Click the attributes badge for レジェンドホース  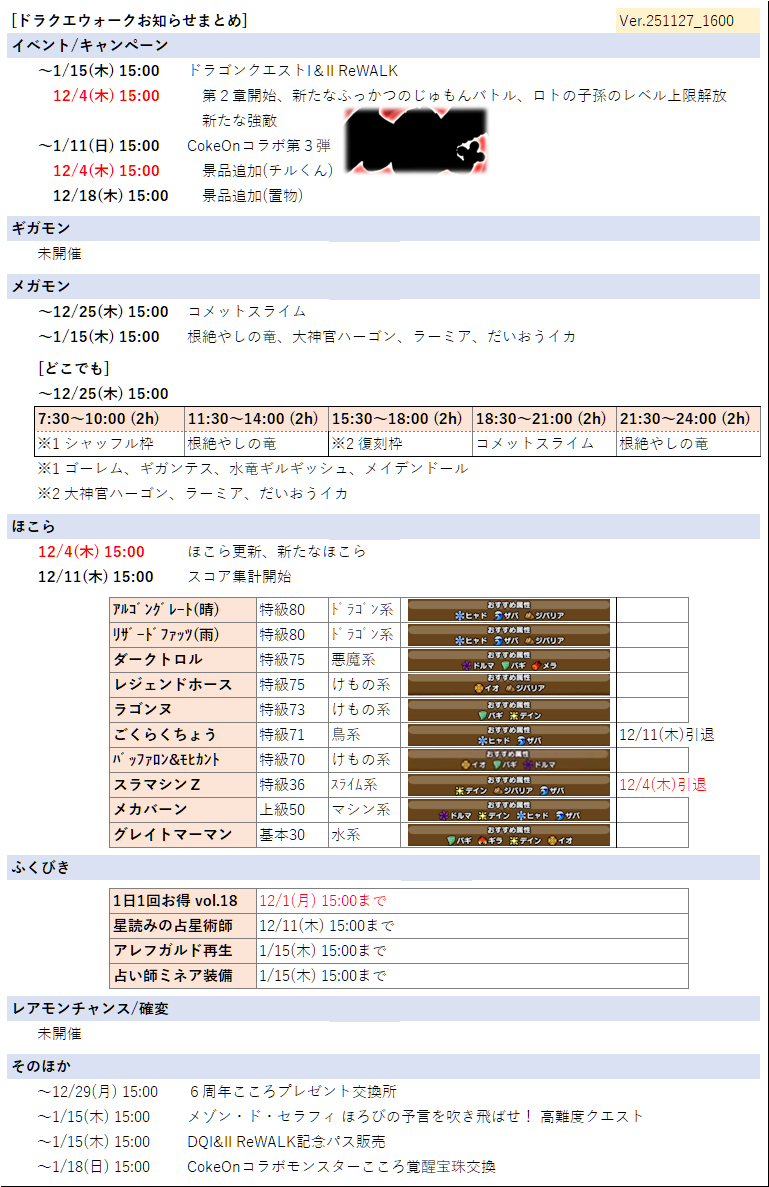(509, 685)
